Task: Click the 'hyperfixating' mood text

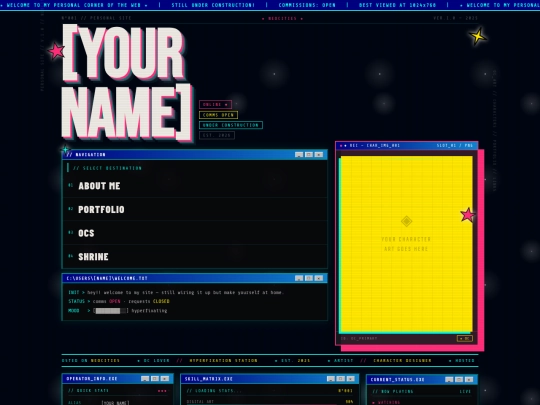Action: tap(149, 311)
